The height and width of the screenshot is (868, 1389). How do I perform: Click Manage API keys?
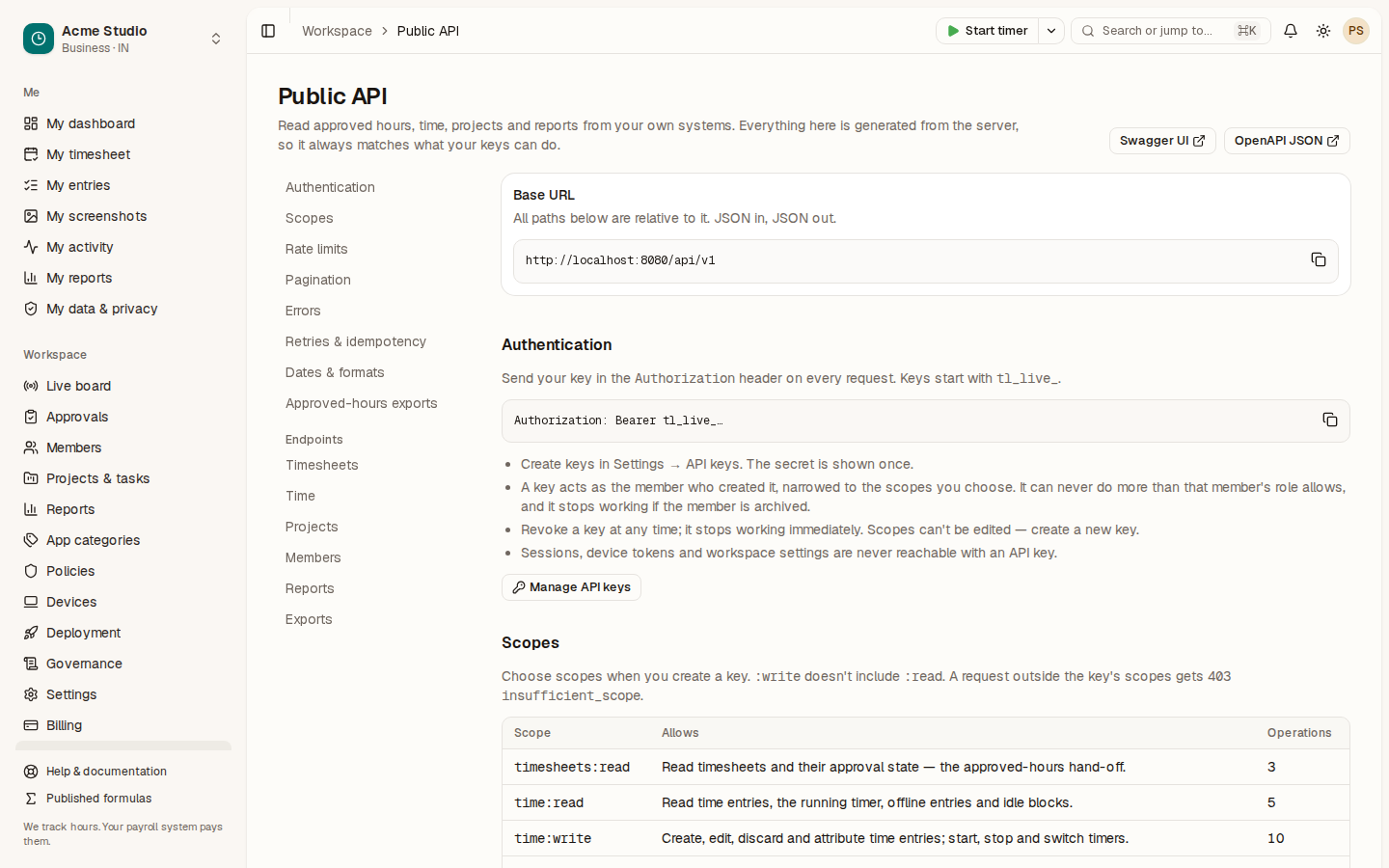[x=571, y=587]
